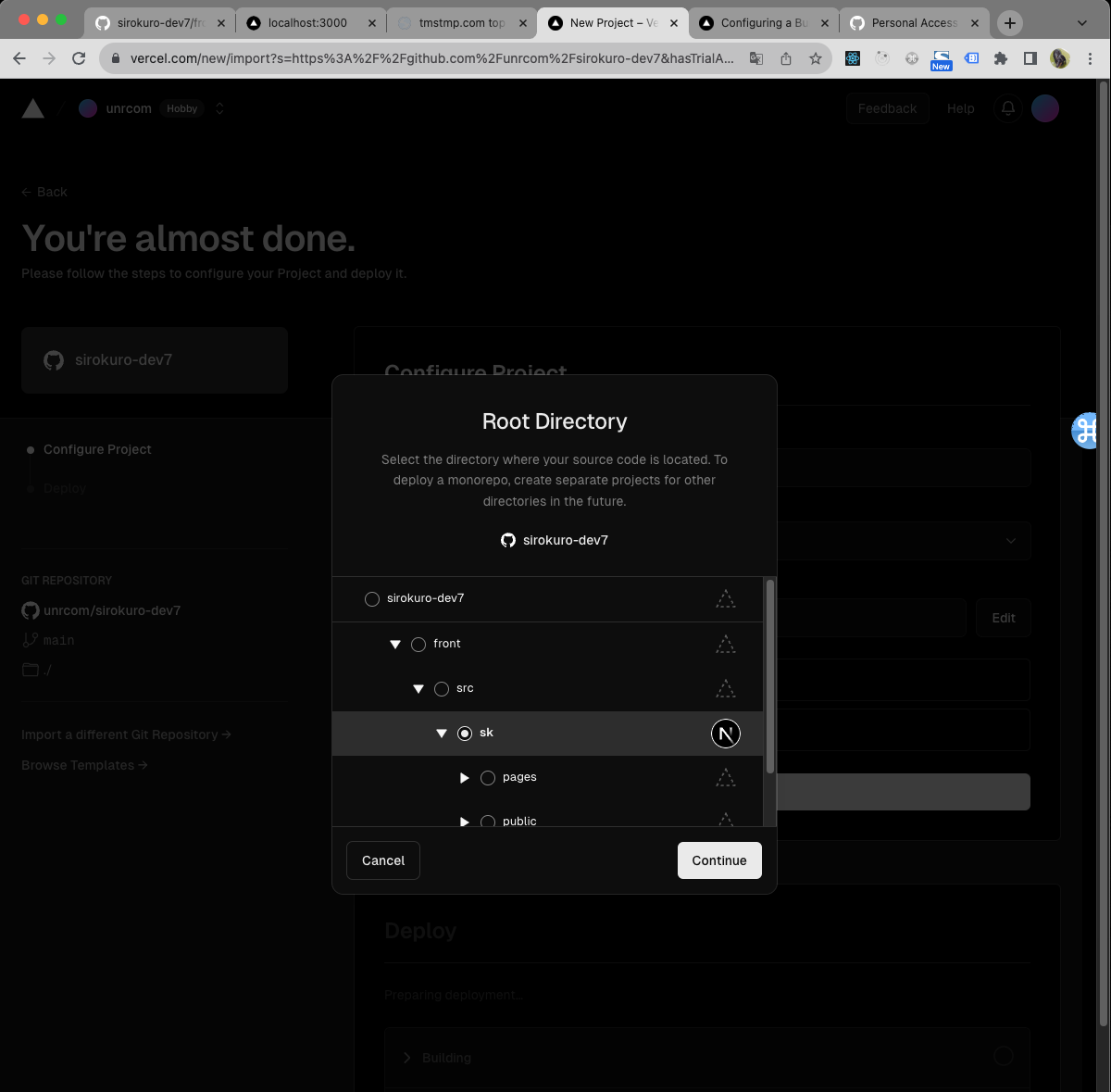Open the Framework Preset dropdown chevron
This screenshot has height=1092, width=1111.
1010,540
